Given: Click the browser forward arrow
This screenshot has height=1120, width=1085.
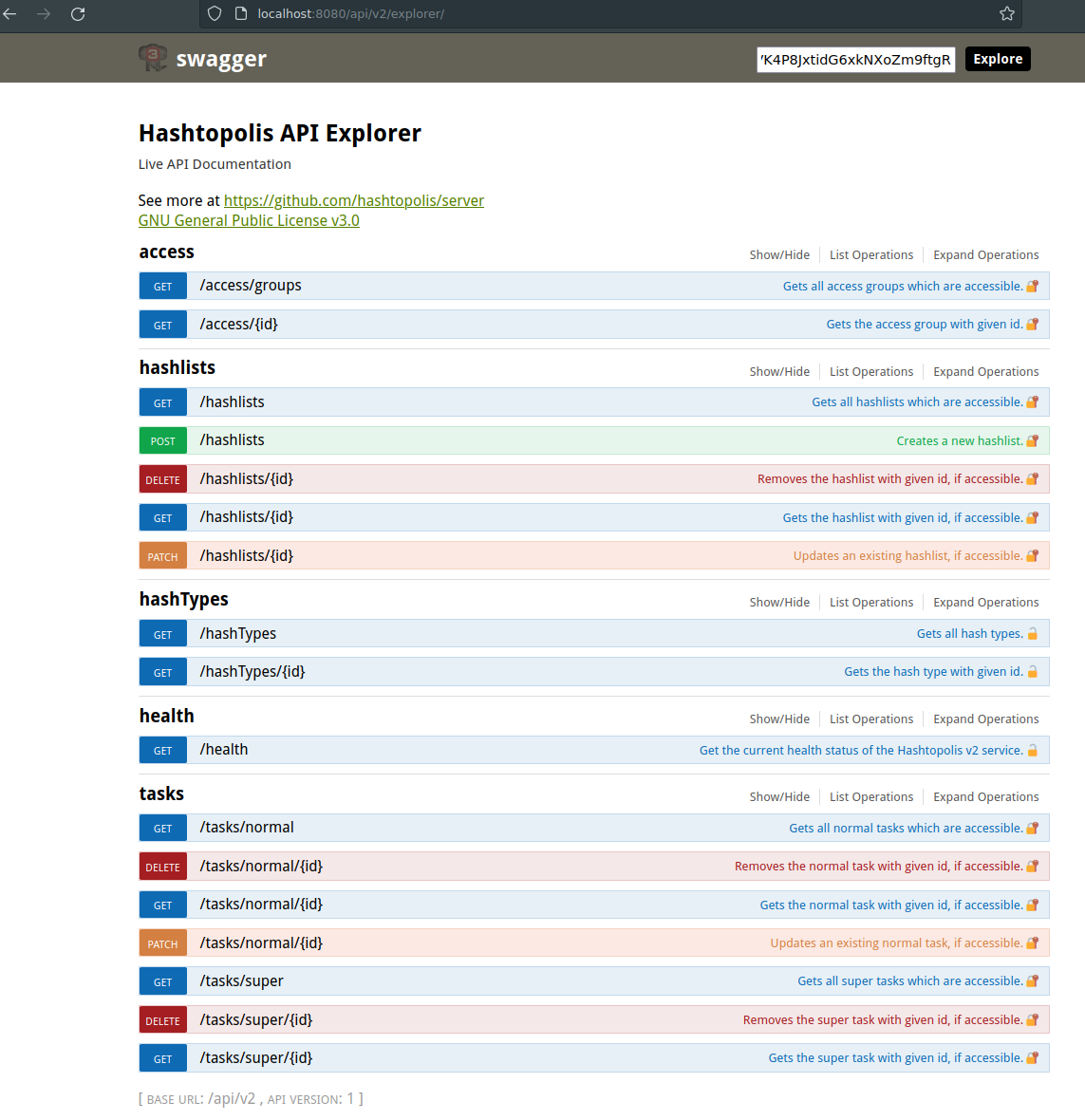Looking at the screenshot, I should [44, 13].
